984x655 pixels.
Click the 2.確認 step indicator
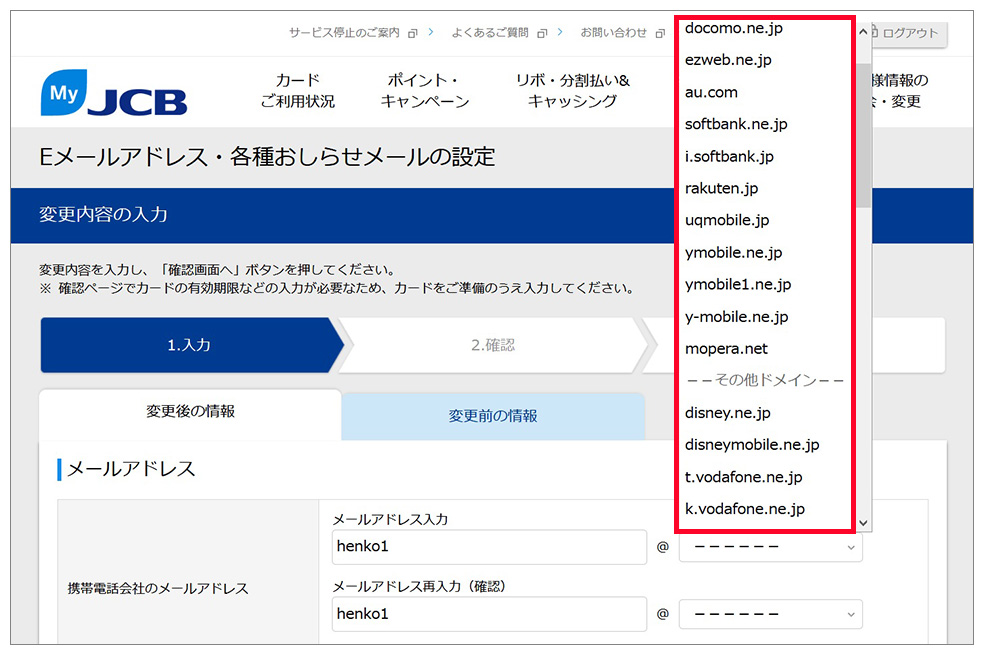pyautogui.click(x=493, y=345)
